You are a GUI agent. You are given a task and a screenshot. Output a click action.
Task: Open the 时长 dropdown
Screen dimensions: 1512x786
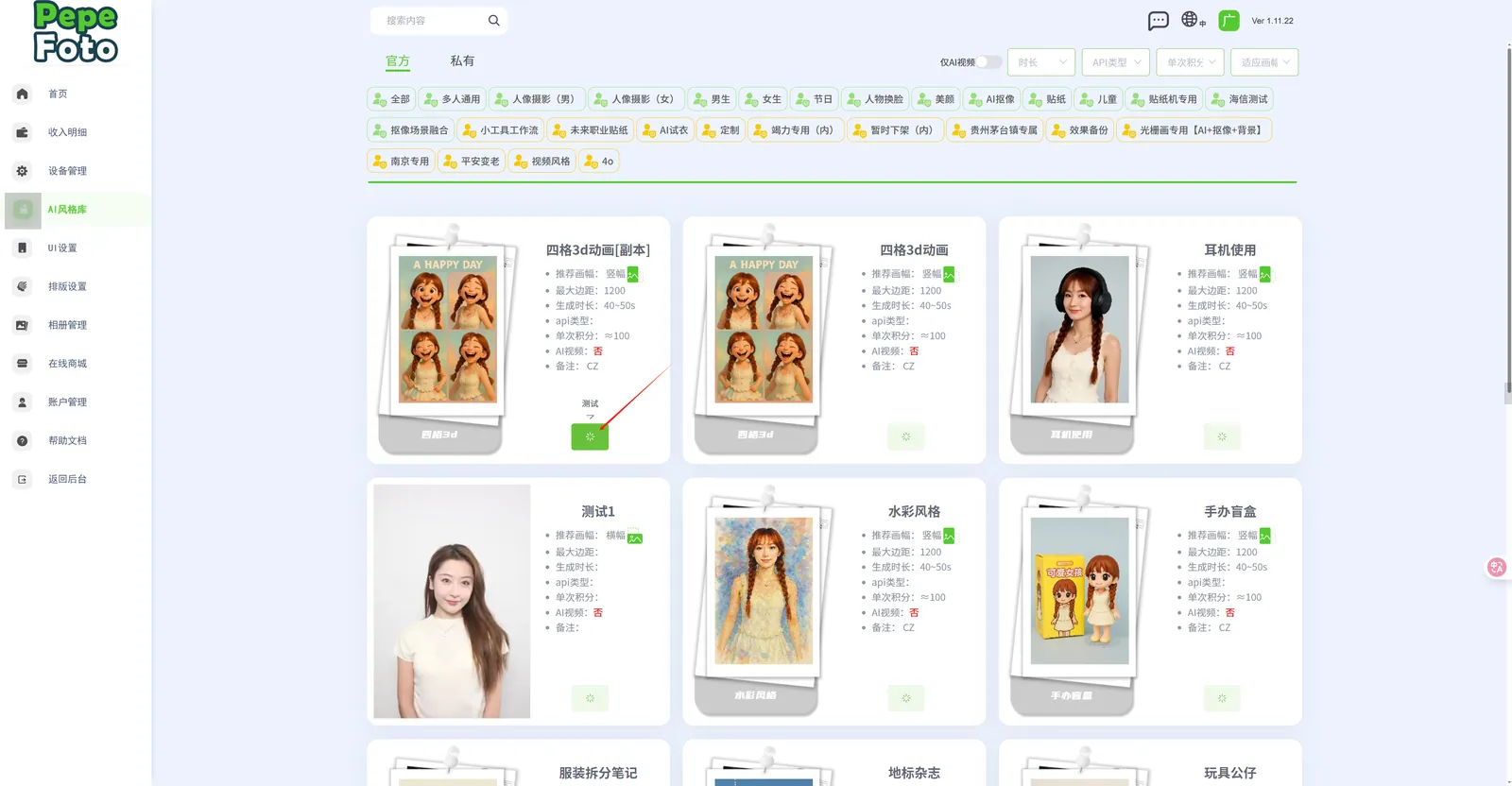pos(1041,62)
